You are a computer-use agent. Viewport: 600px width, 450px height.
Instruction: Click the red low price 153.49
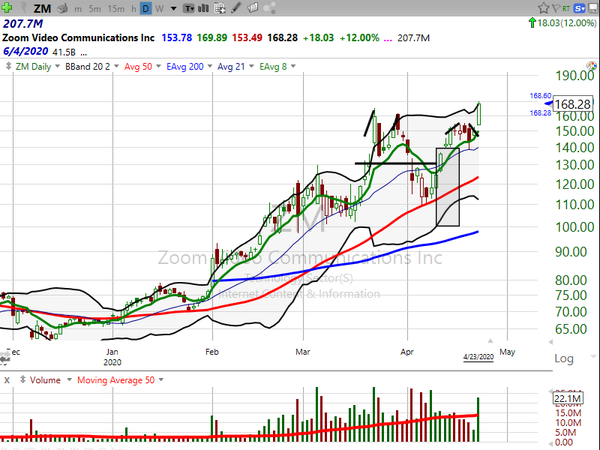[247, 38]
